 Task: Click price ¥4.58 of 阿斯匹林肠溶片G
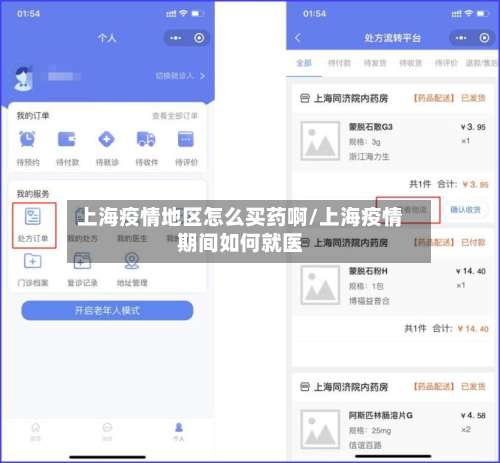(473, 415)
